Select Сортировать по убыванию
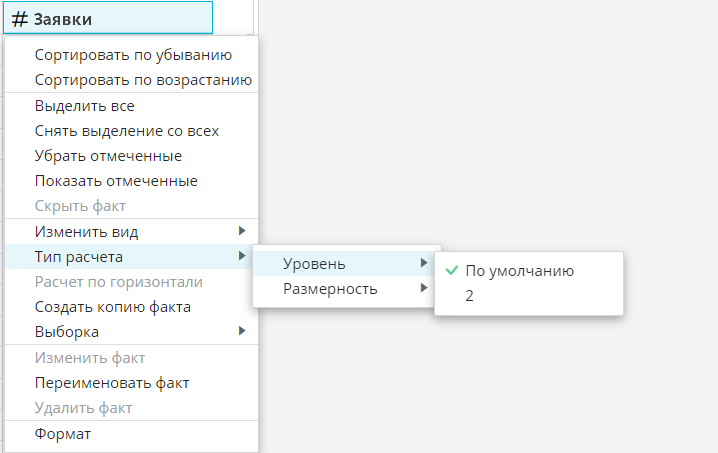 (x=133, y=54)
